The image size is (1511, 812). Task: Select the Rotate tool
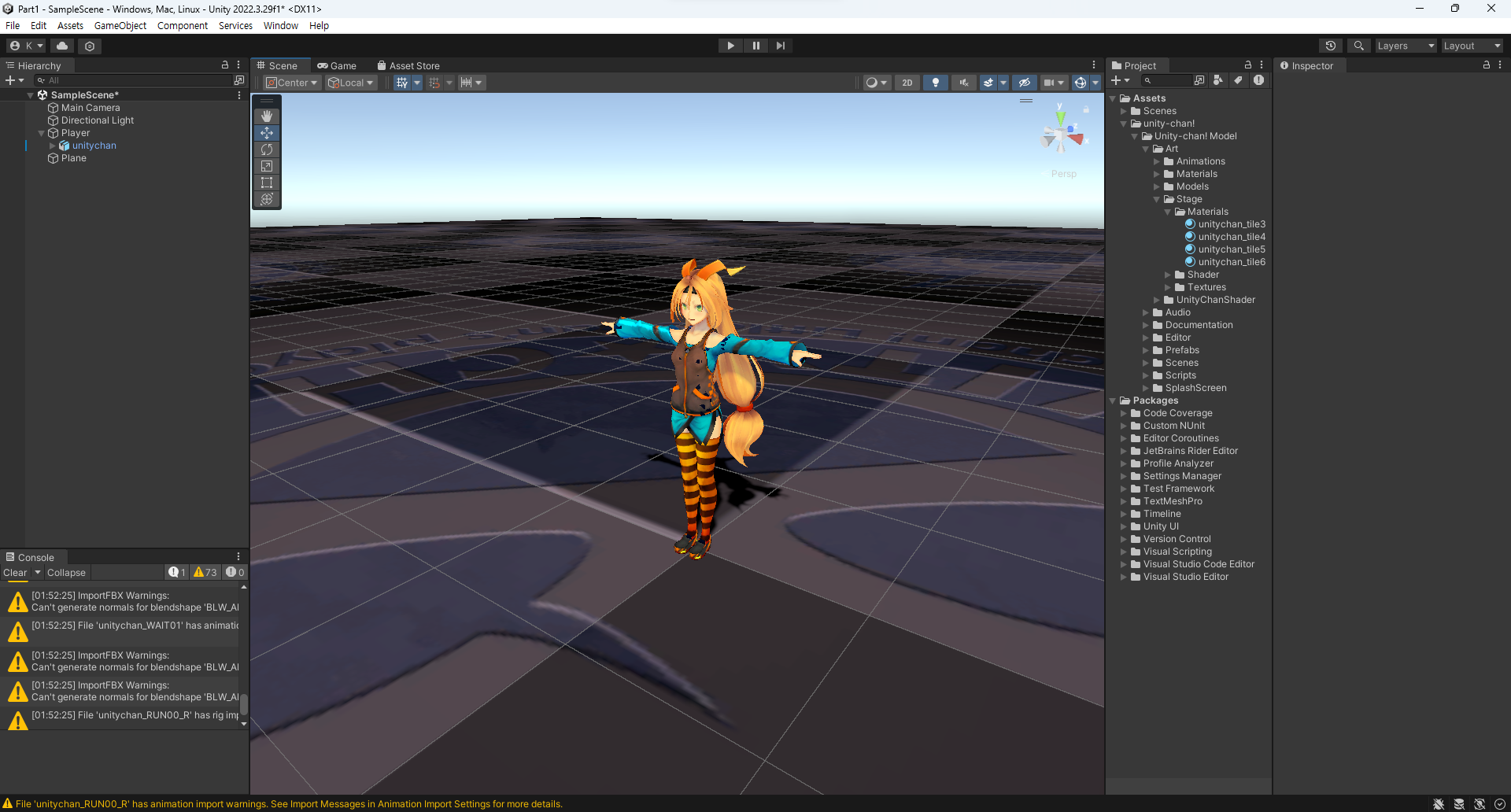[267, 149]
